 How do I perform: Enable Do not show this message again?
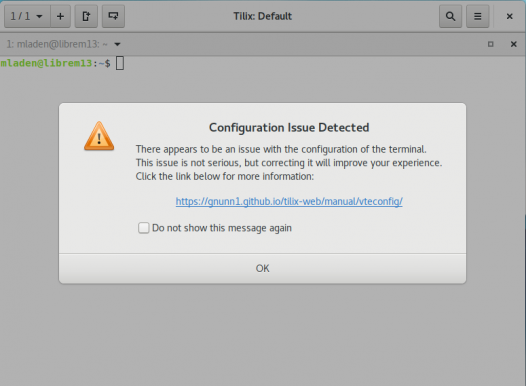click(144, 228)
